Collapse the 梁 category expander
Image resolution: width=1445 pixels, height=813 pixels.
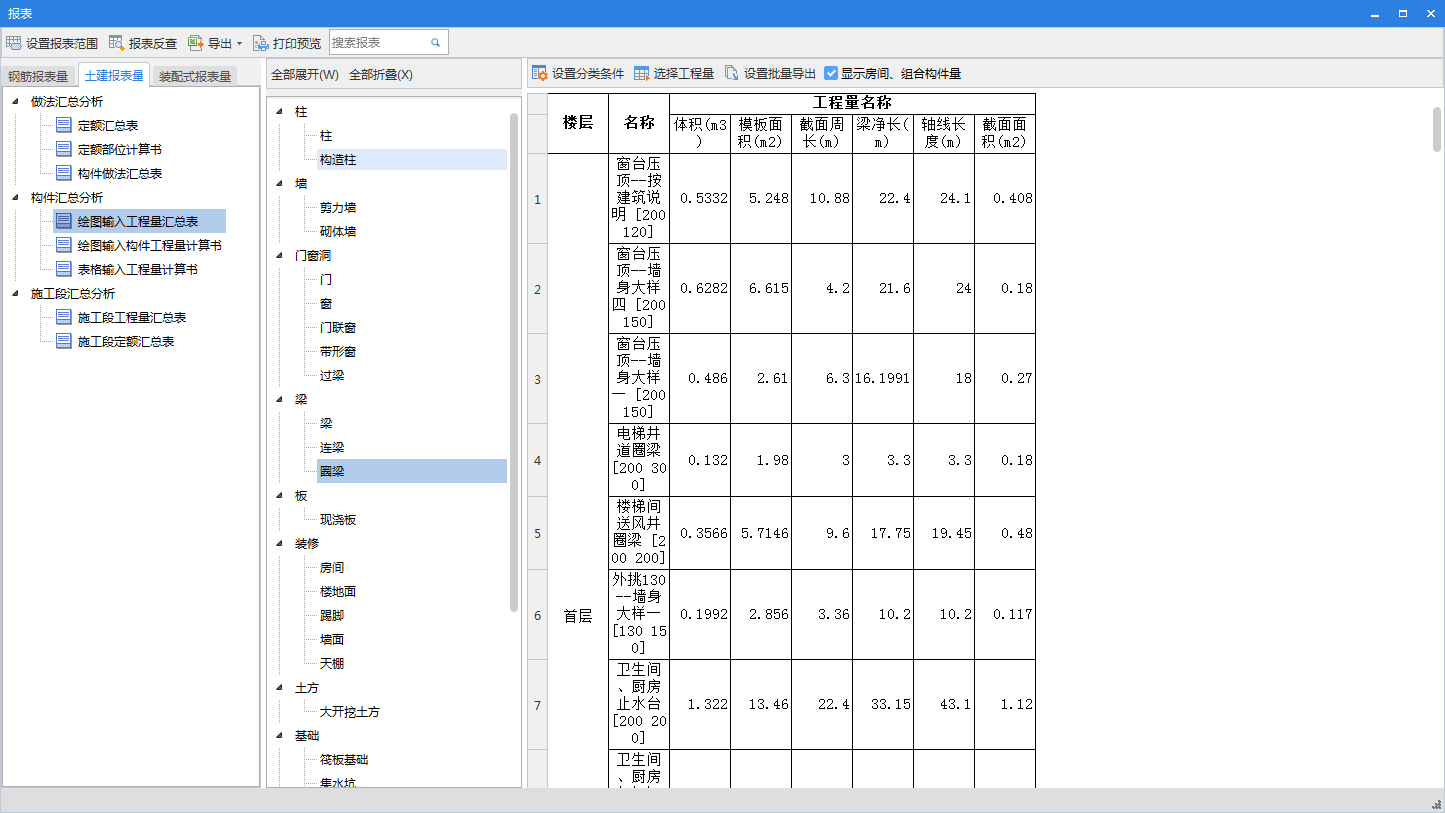279,399
